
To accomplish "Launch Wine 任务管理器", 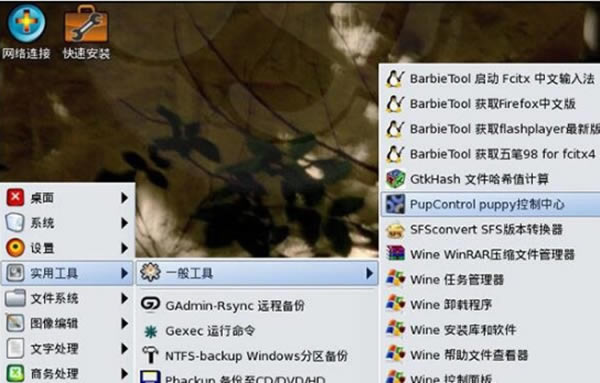I will click(x=491, y=279).
